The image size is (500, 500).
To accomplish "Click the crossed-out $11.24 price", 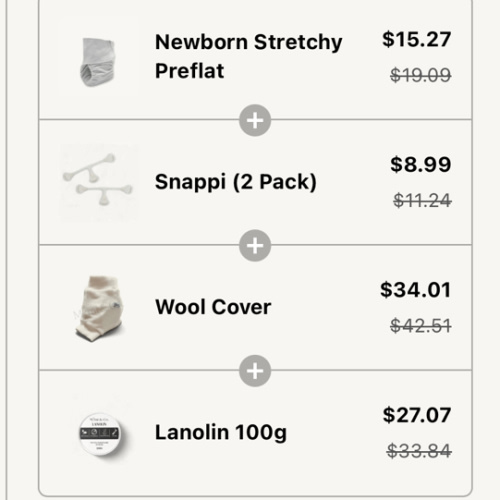I will coord(422,200).
